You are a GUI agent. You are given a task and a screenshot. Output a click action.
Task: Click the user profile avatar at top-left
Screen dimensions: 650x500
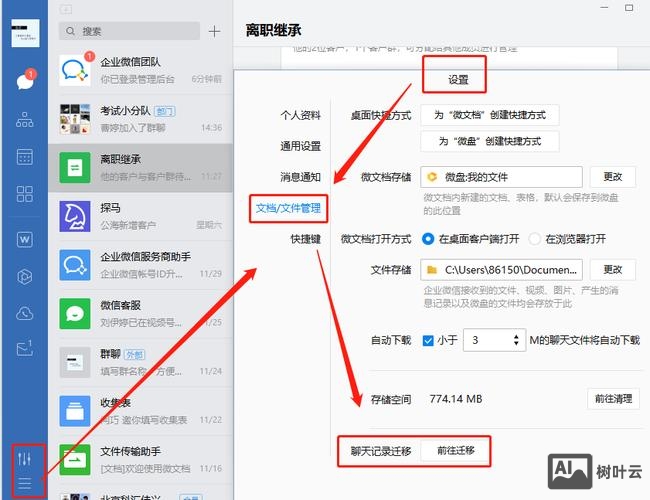[25, 33]
